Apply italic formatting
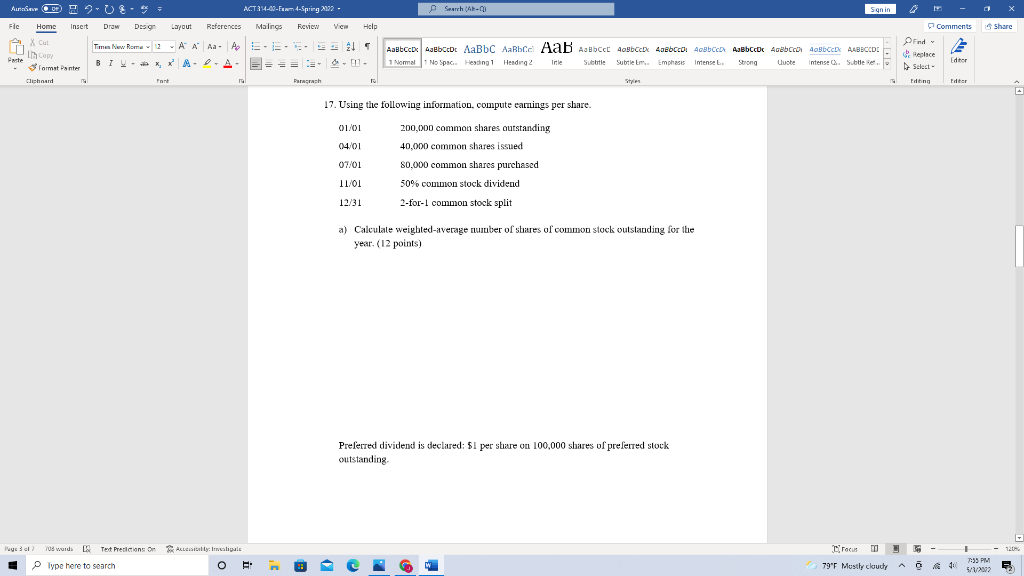Image resolution: width=1024 pixels, height=576 pixels. click(110, 63)
